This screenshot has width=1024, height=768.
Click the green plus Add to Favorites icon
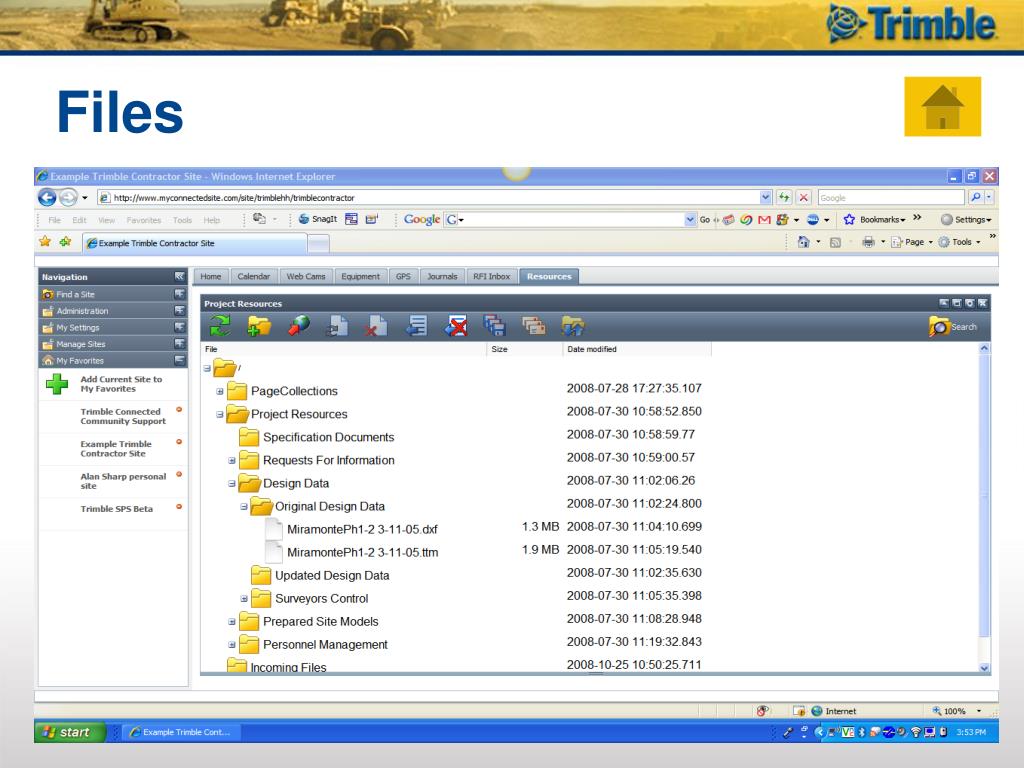(x=56, y=386)
